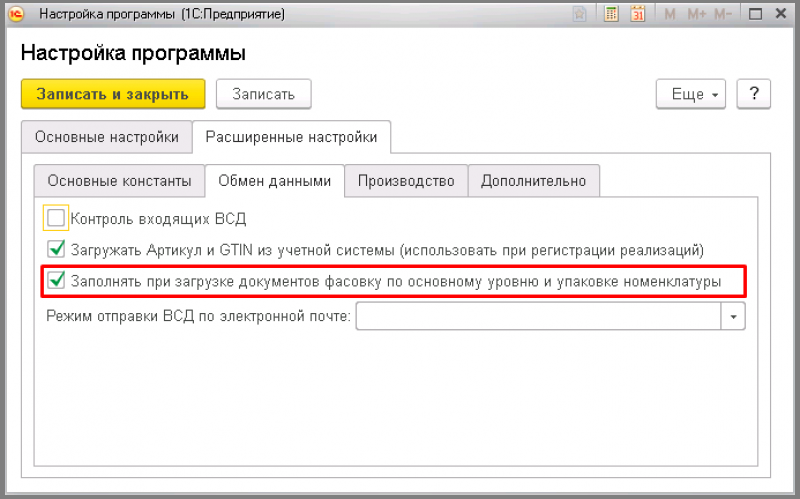This screenshot has width=800, height=499.
Task: Open the calculator icon in title bar
Action: pyautogui.click(x=611, y=14)
